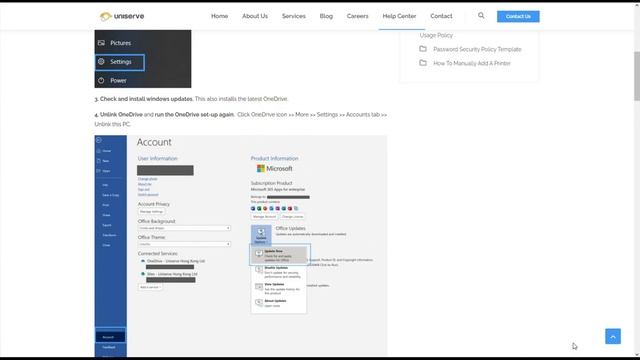Click the About Updates icon in updates menu
640x360 pixels.
259,303
